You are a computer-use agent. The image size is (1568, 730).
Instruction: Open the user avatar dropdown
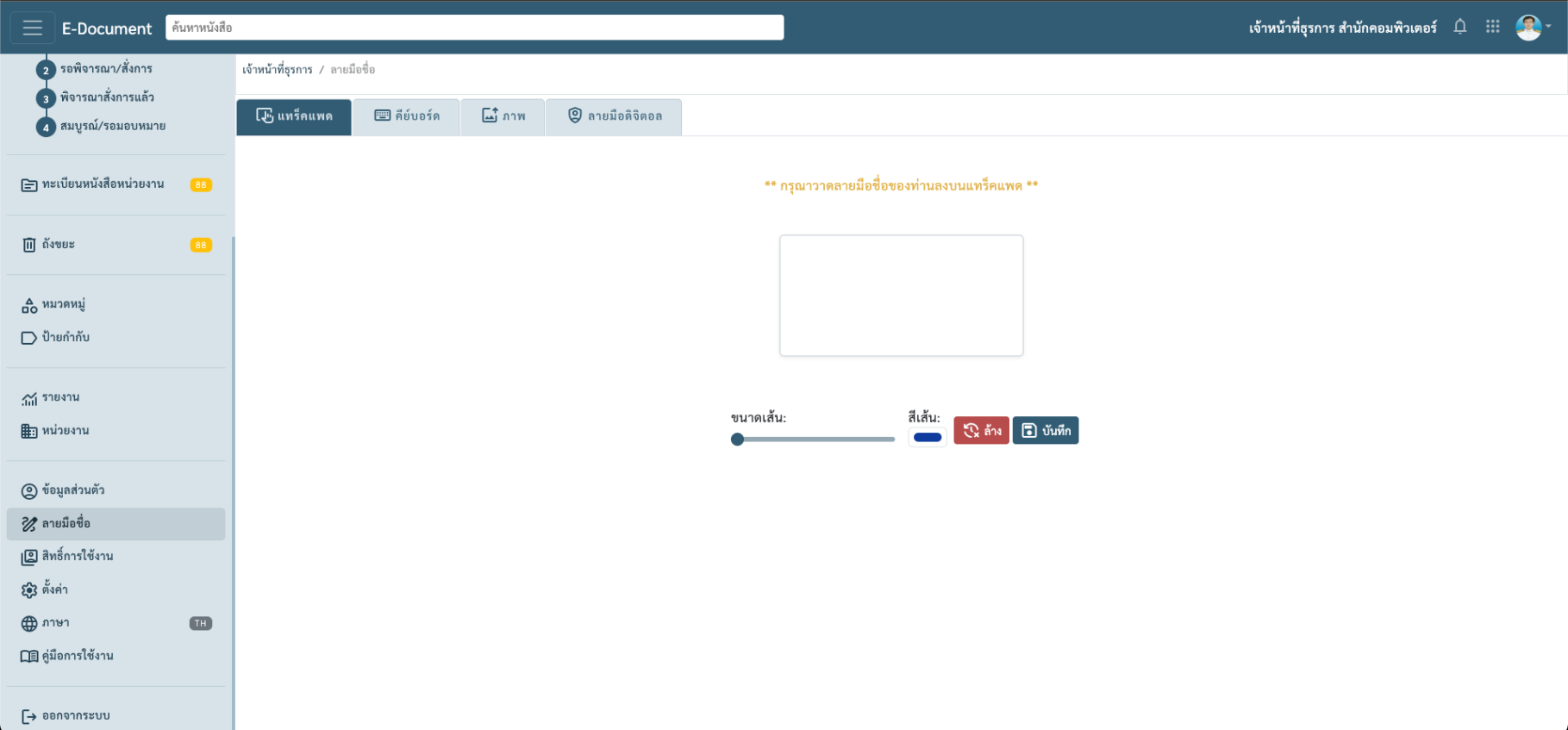pyautogui.click(x=1533, y=28)
